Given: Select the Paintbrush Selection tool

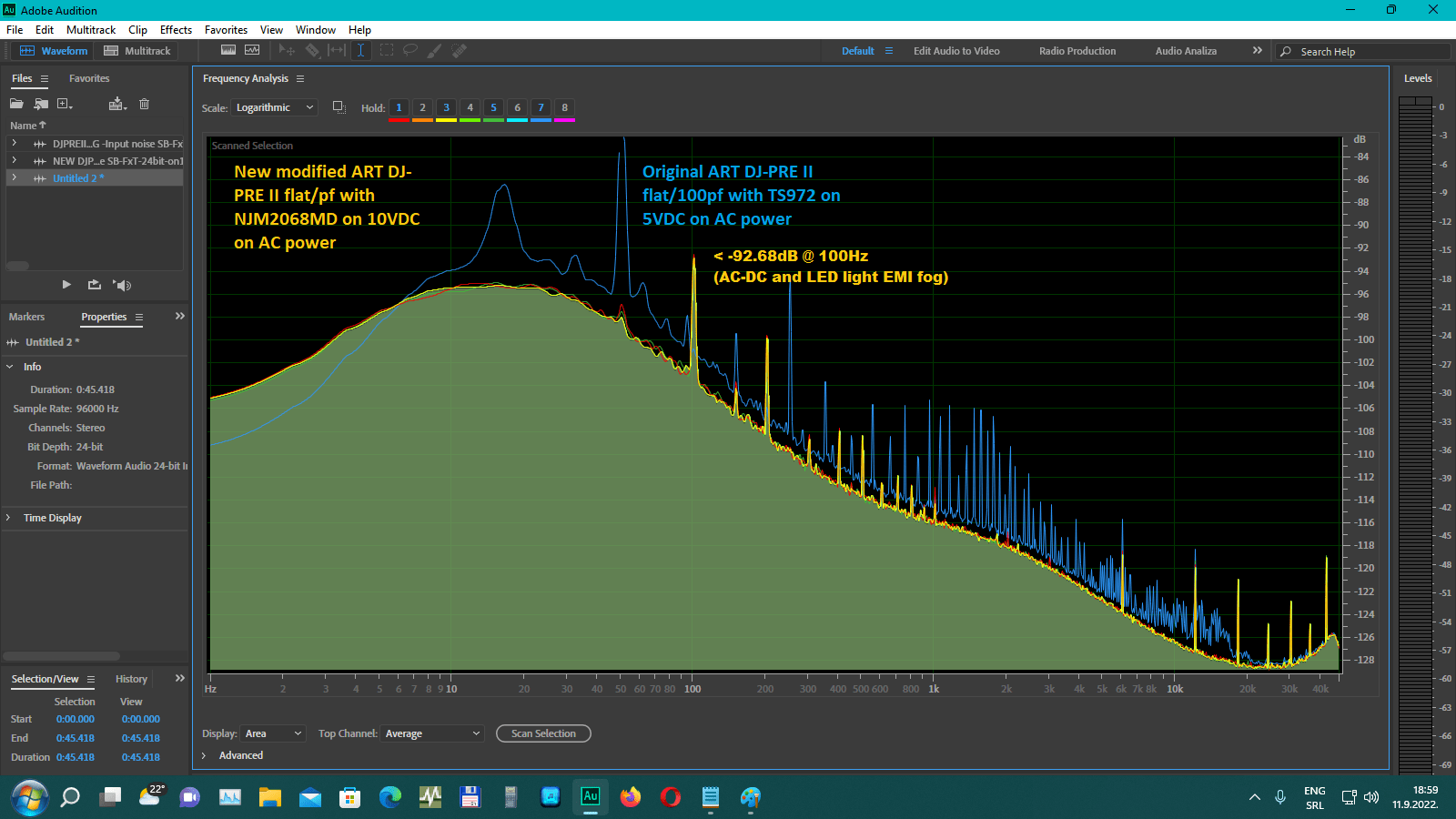Looking at the screenshot, I should click(x=435, y=50).
